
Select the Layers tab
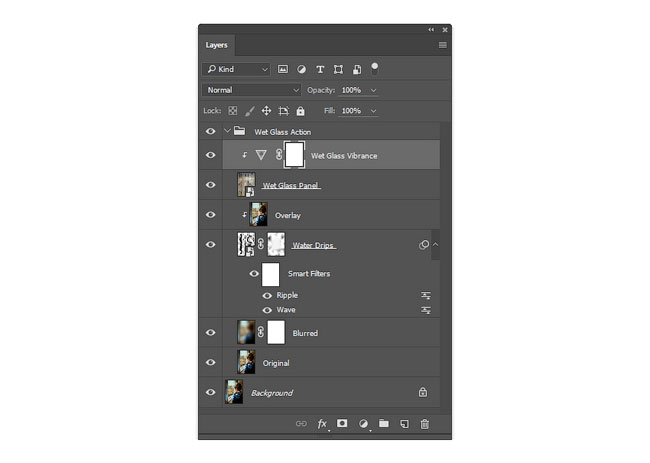point(216,45)
